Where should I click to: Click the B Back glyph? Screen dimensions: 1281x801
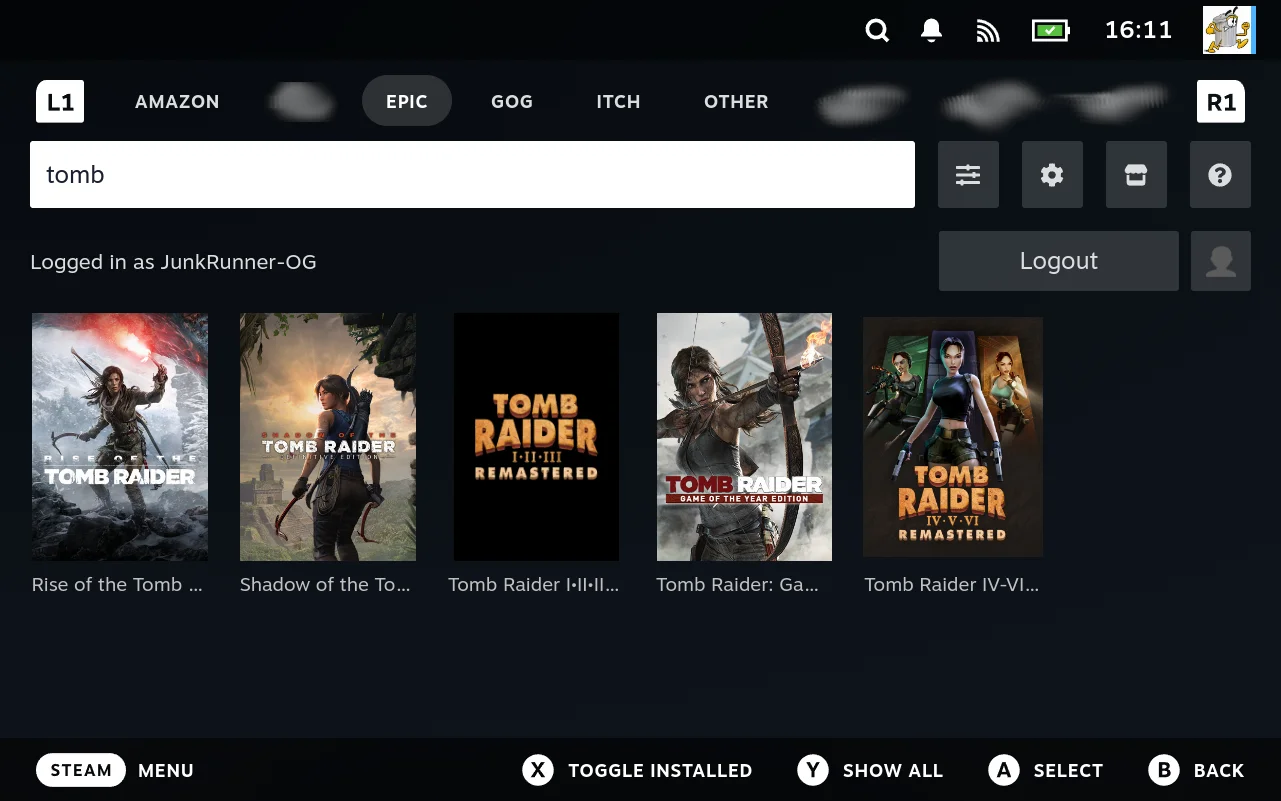click(x=1164, y=770)
